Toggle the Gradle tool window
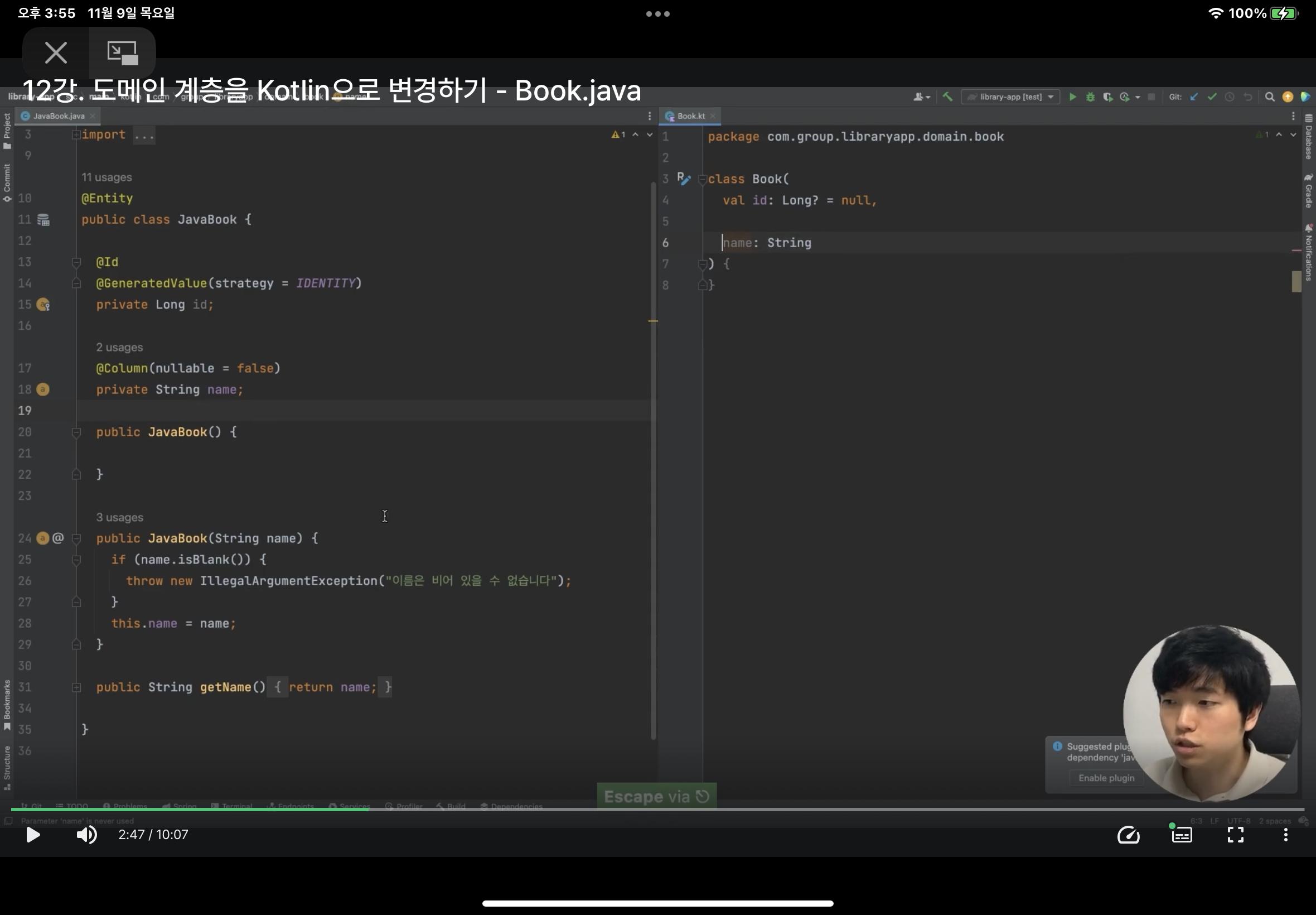The width and height of the screenshot is (1316, 915). [1309, 191]
